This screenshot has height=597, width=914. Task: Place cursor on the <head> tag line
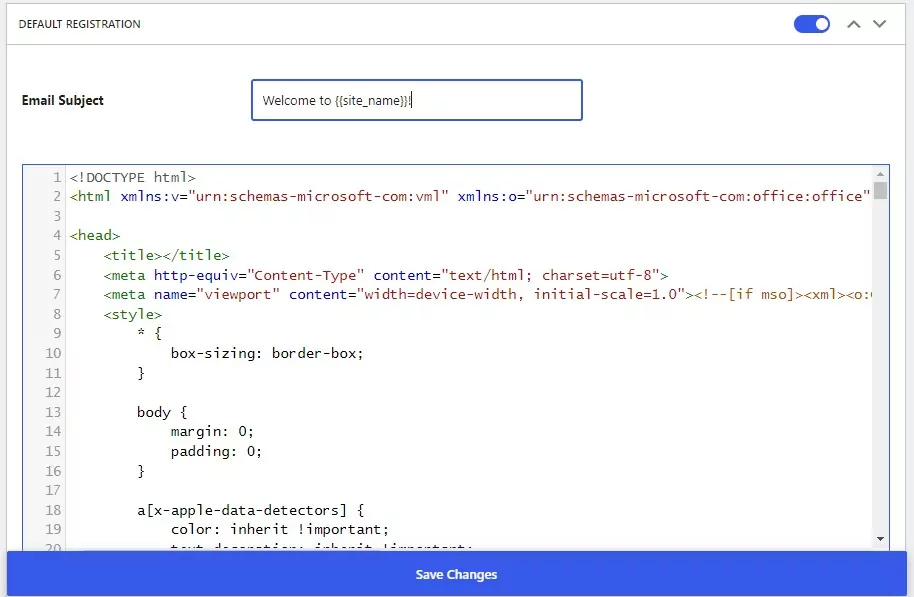[95, 236]
